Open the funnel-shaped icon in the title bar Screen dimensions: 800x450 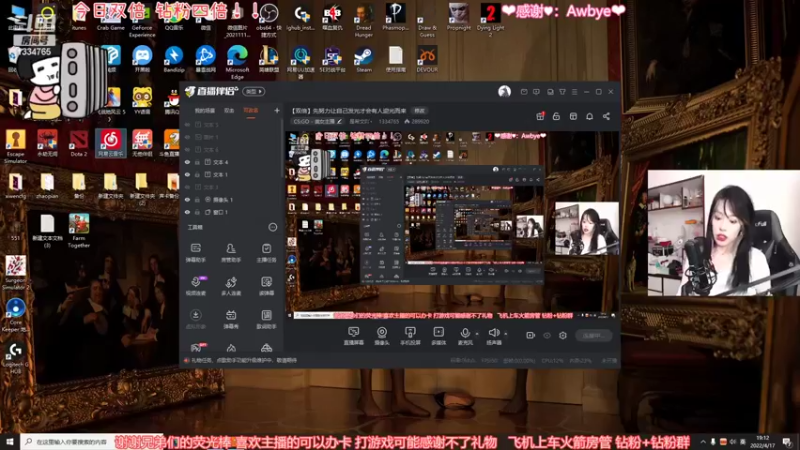click(562, 92)
